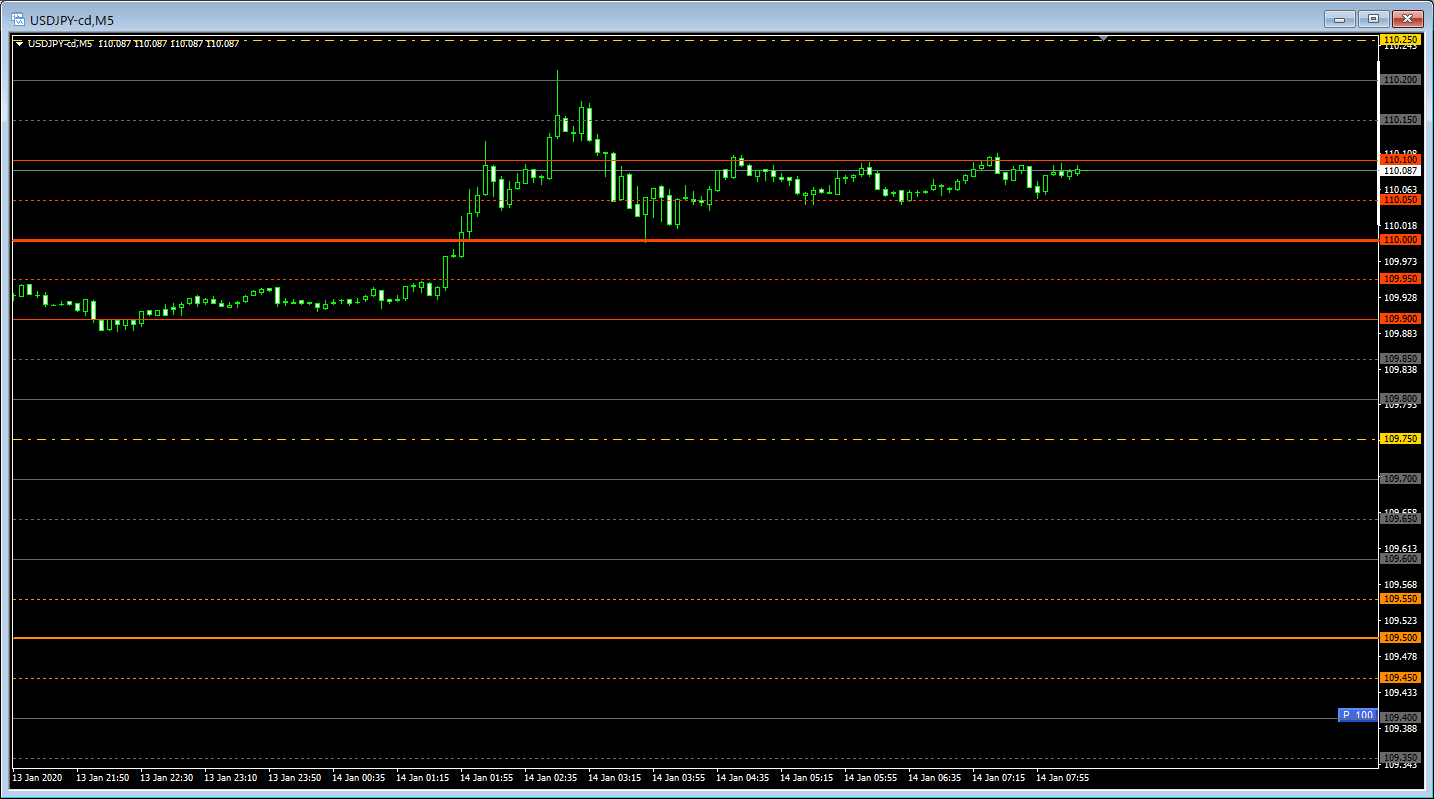Click the 14 Jan 07:55 time label
Viewport: 1434px width, 799px height.
click(x=1062, y=777)
